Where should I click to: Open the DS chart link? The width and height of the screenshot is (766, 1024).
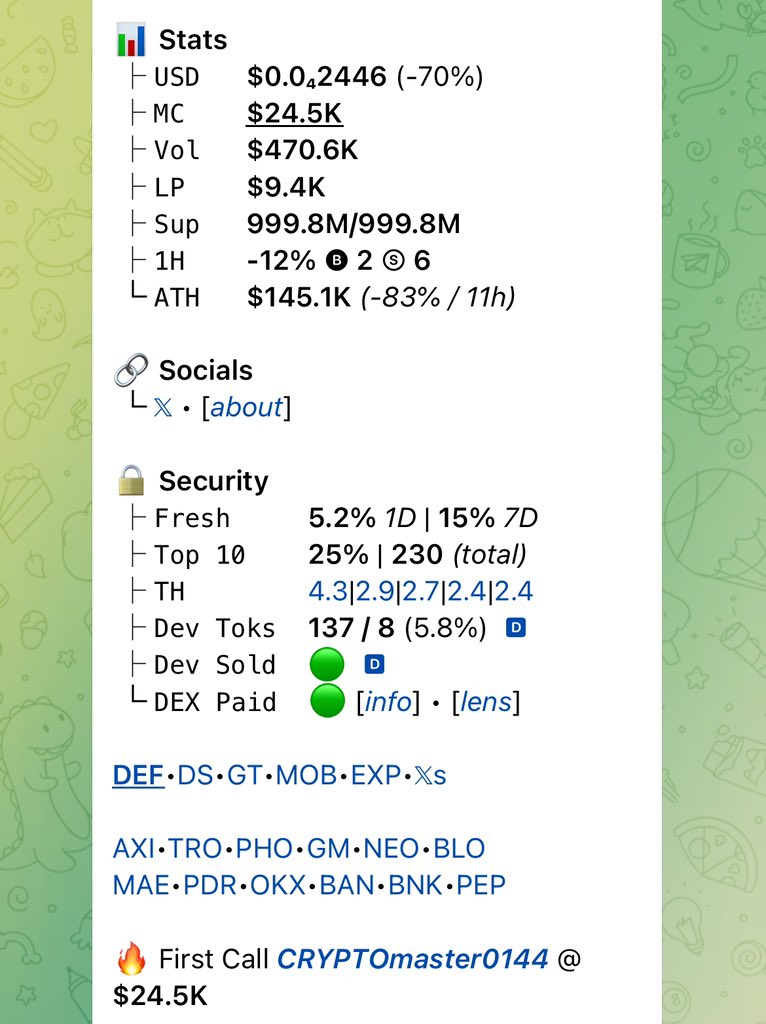[195, 775]
